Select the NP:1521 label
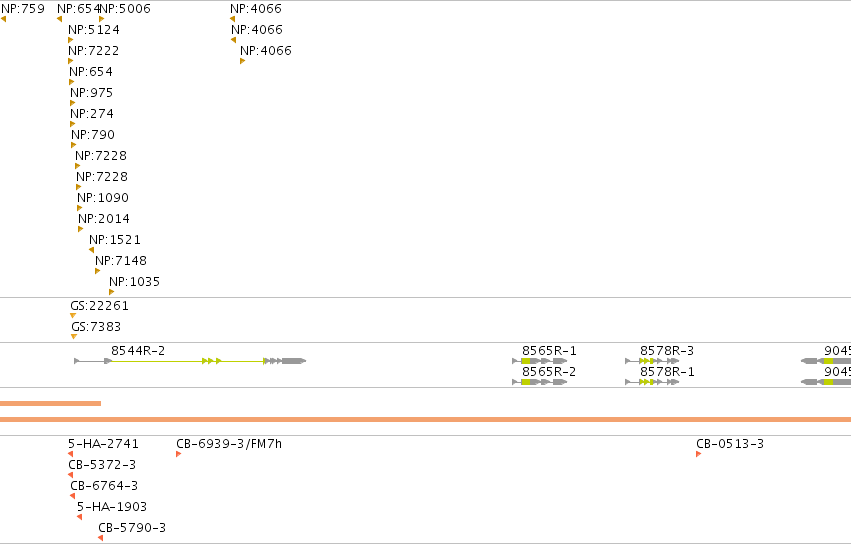The width and height of the screenshot is (851, 544). pyautogui.click(x=115, y=240)
